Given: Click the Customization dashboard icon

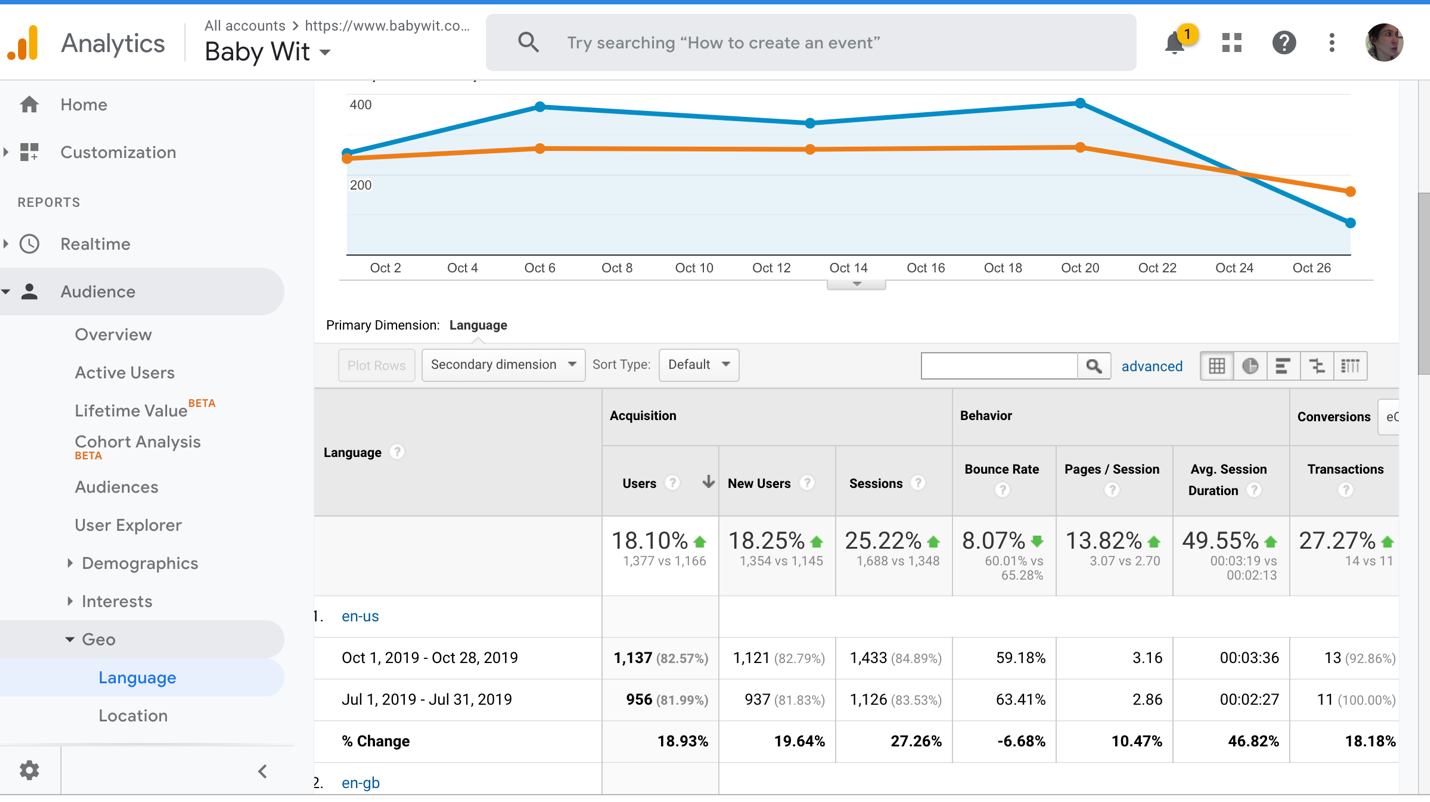Looking at the screenshot, I should click(x=30, y=152).
